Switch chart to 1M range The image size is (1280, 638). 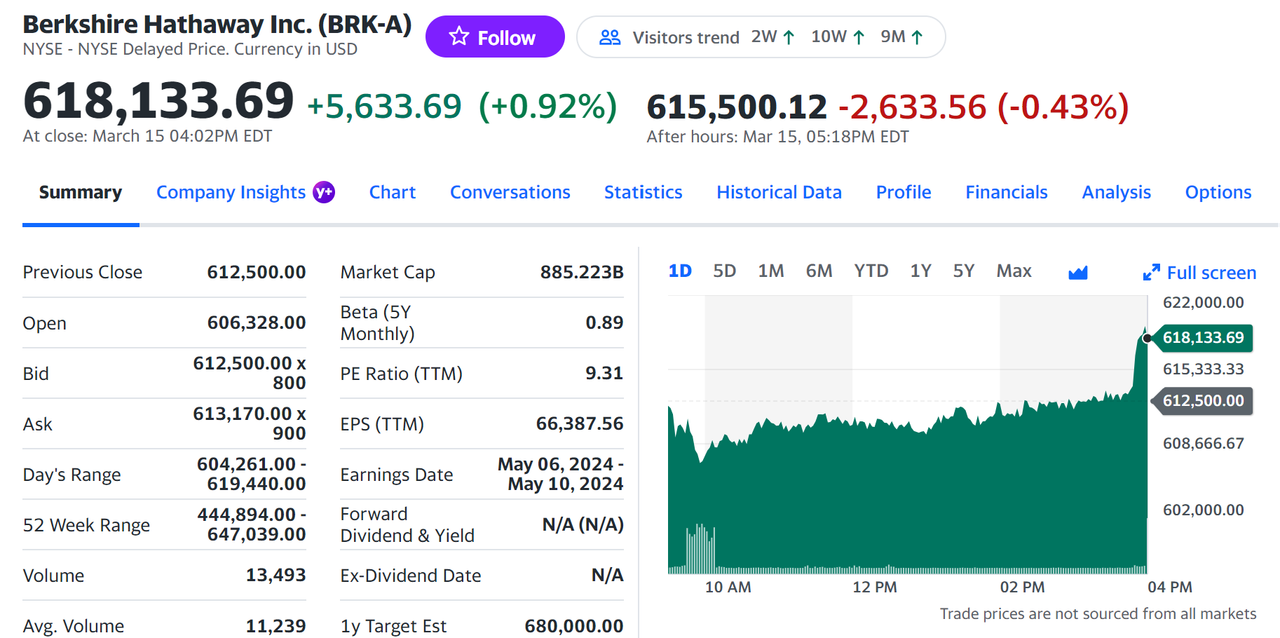(x=771, y=271)
